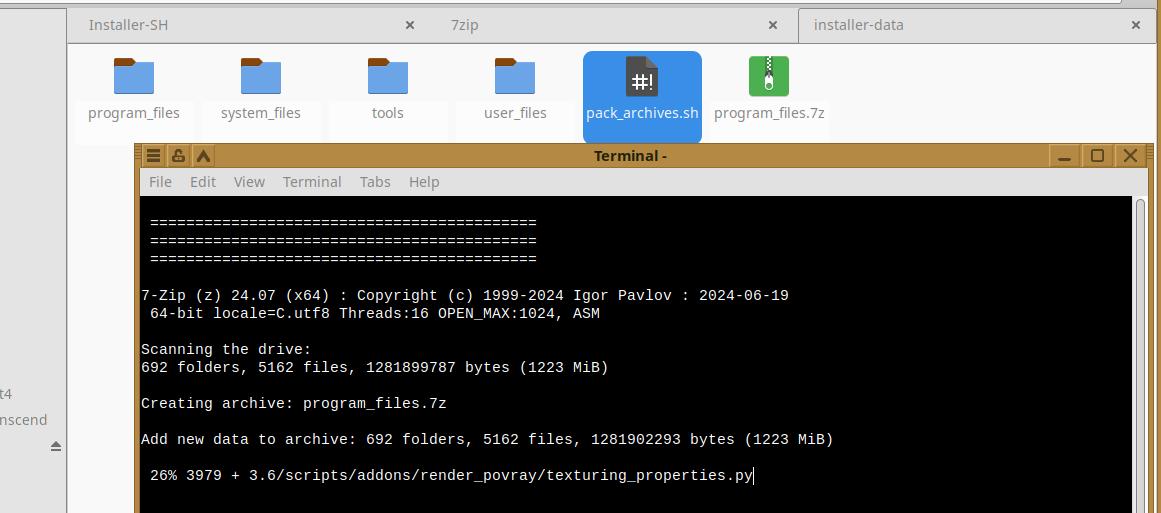Viewport: 1161px width, 513px height.
Task: Close the Installer-SH tab
Action: 409,25
